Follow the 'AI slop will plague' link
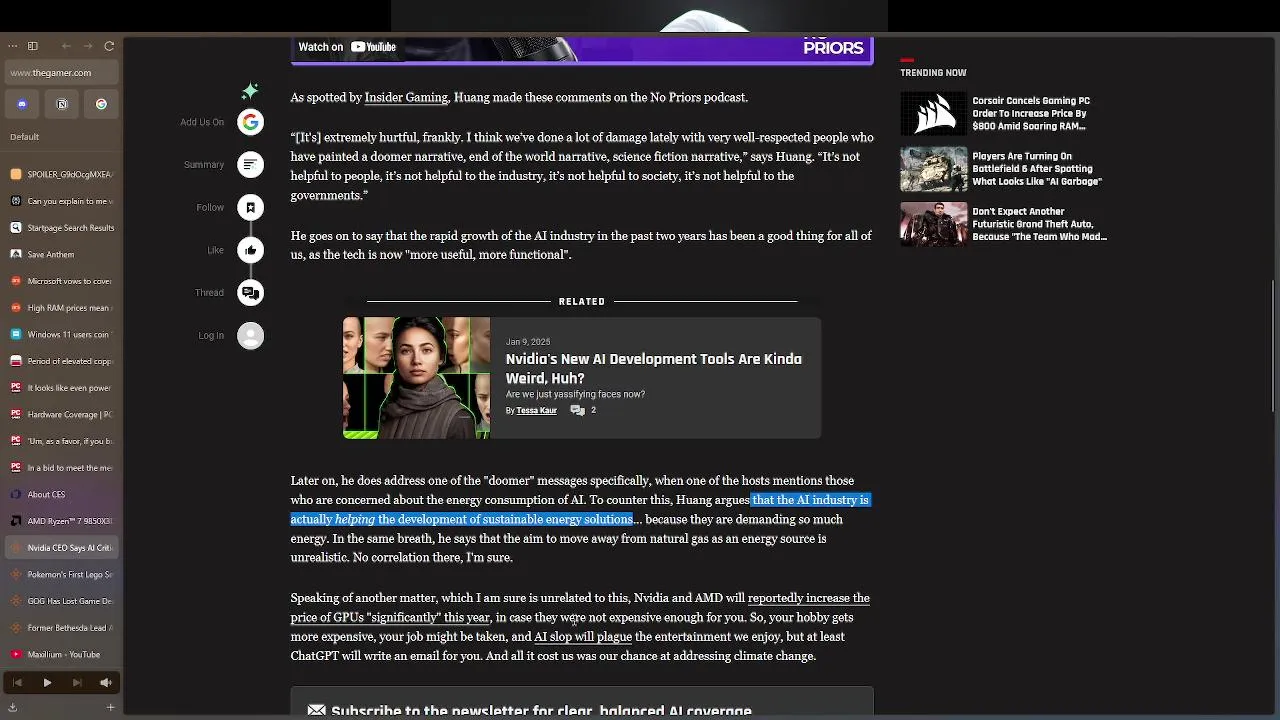 (583, 636)
